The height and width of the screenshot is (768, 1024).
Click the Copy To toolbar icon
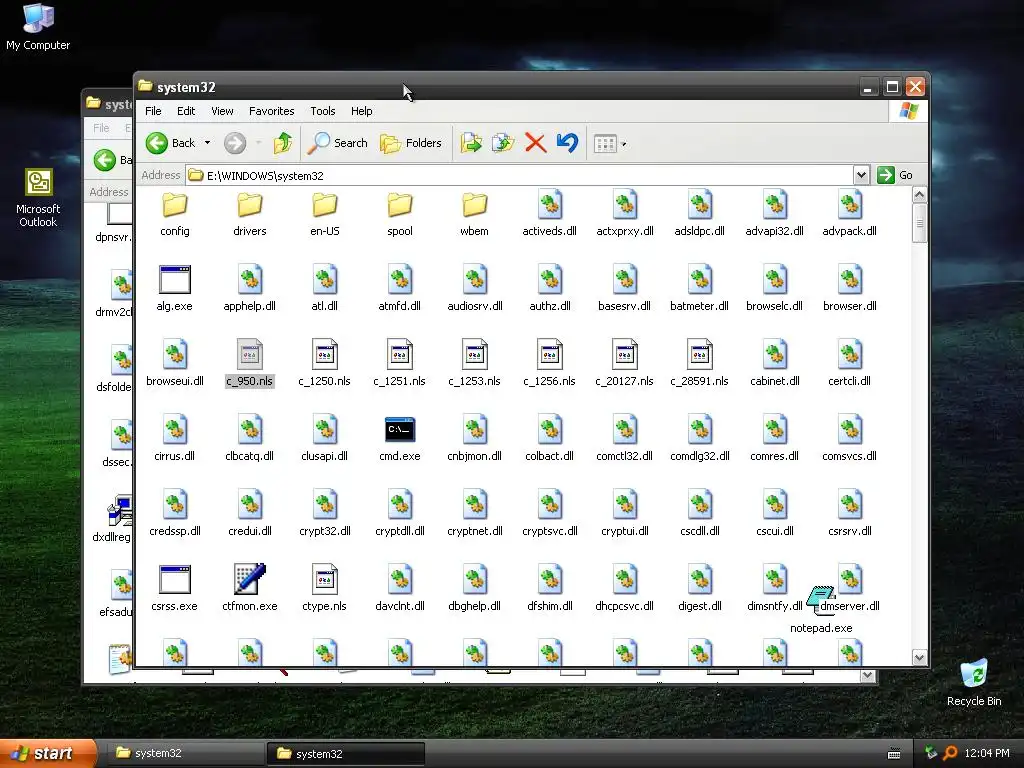[503, 143]
